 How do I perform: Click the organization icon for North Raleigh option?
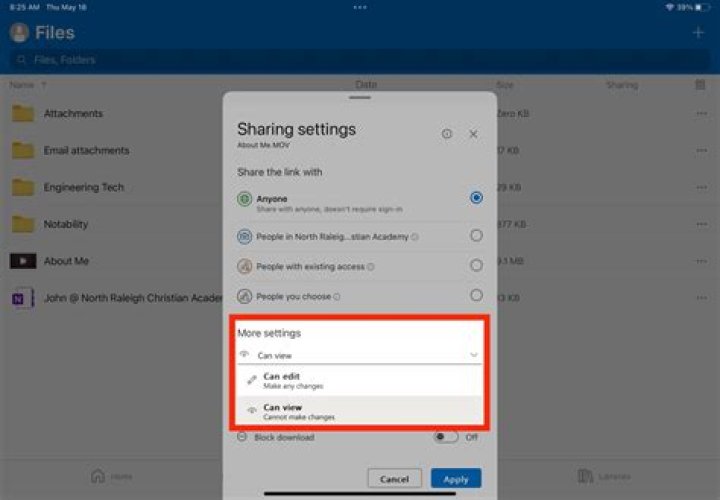244,237
